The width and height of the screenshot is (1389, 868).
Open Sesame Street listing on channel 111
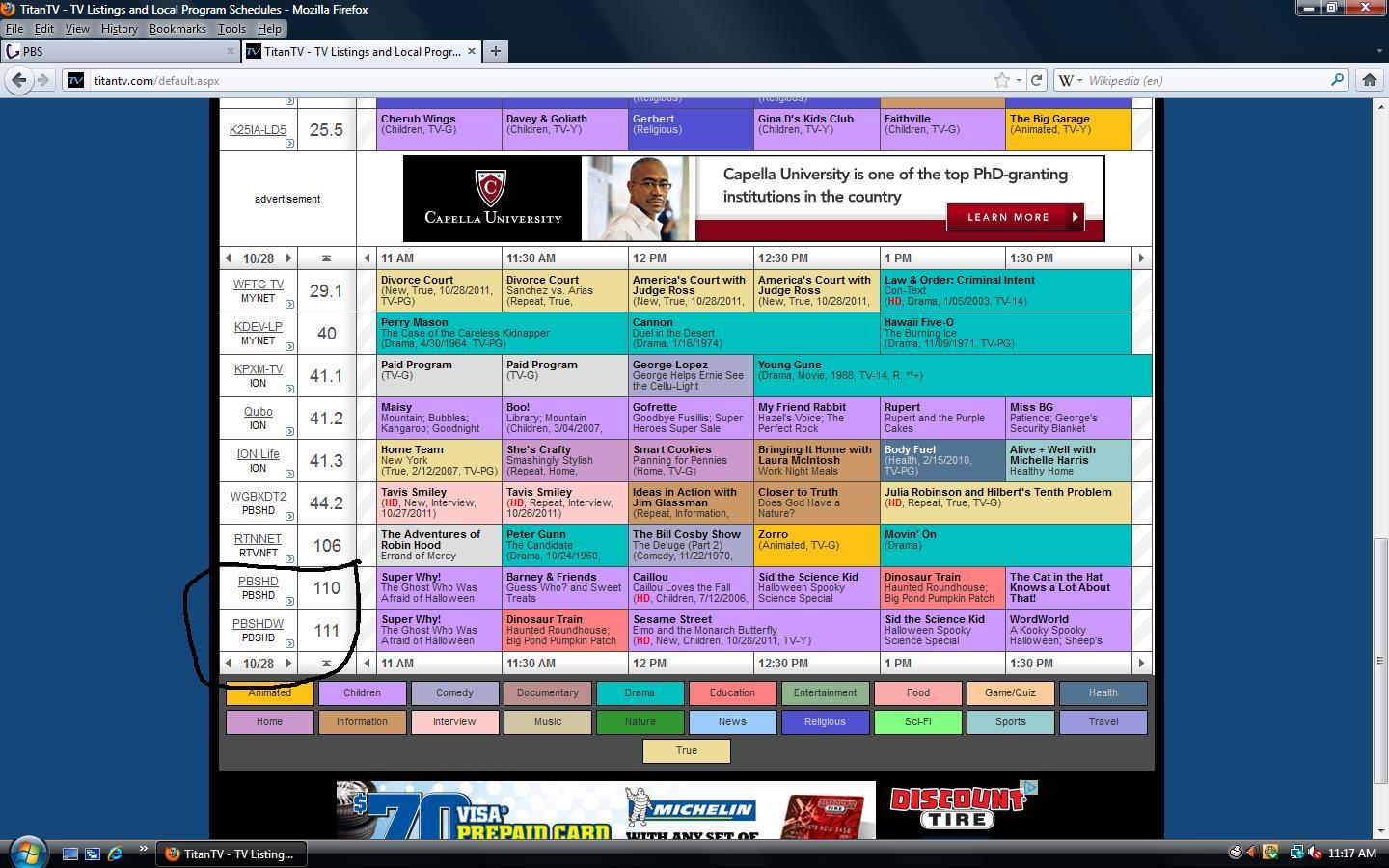coord(753,630)
